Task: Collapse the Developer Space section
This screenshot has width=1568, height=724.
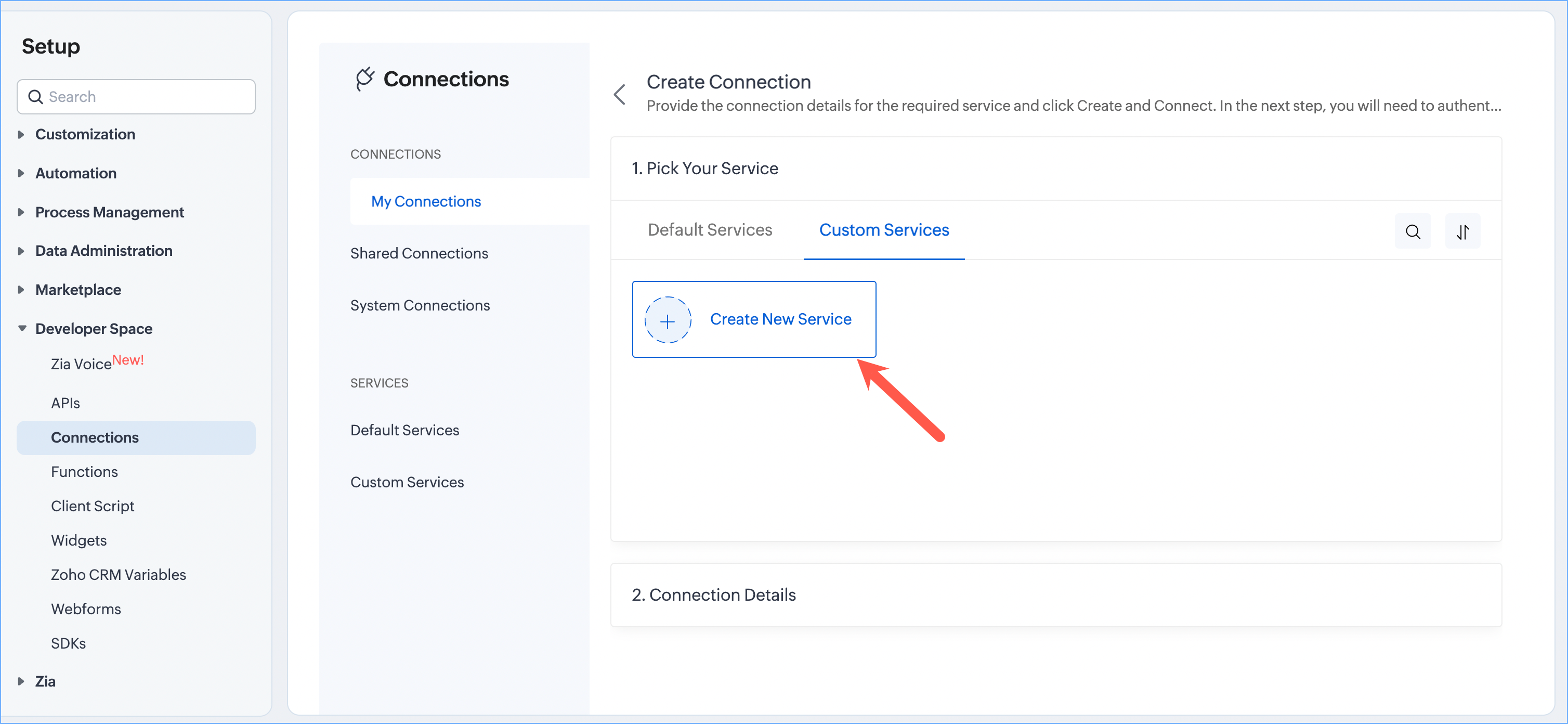Action: pos(22,329)
